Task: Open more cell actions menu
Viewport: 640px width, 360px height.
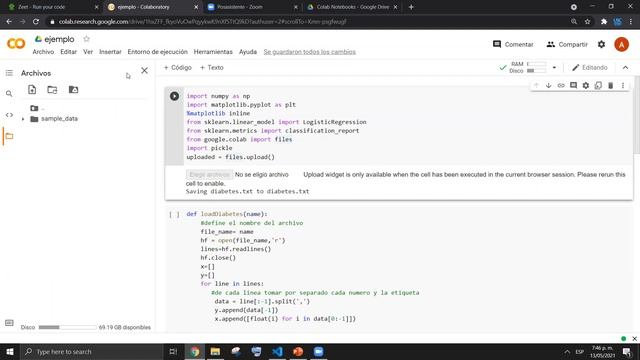Action: [x=623, y=85]
